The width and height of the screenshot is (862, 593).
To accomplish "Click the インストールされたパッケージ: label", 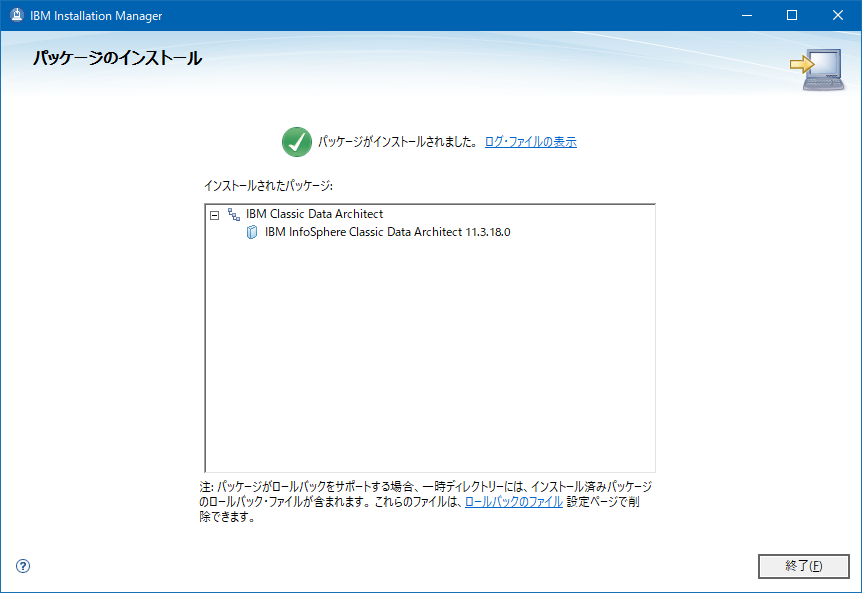I will coord(268,186).
